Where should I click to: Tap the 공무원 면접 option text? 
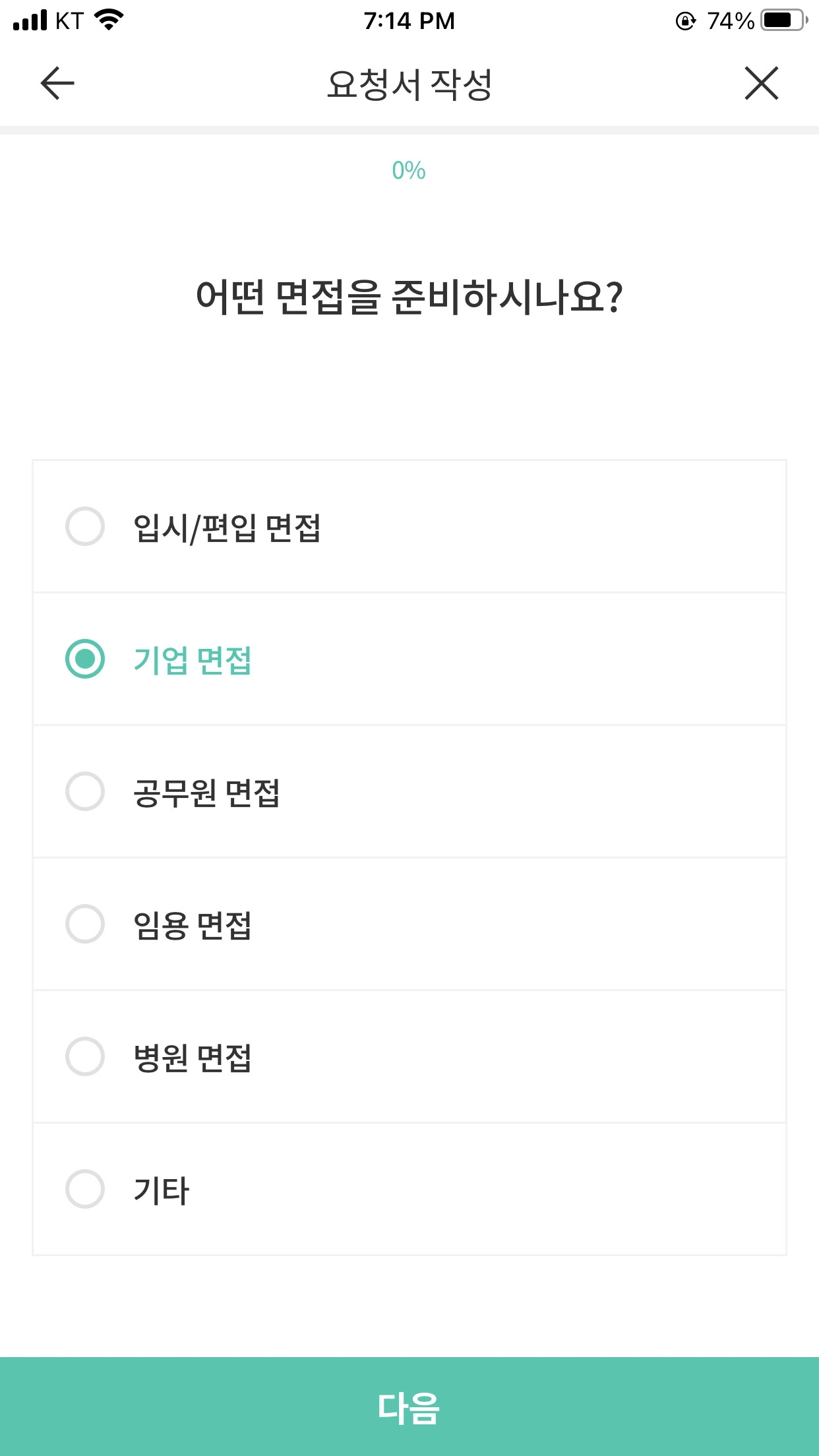(206, 793)
